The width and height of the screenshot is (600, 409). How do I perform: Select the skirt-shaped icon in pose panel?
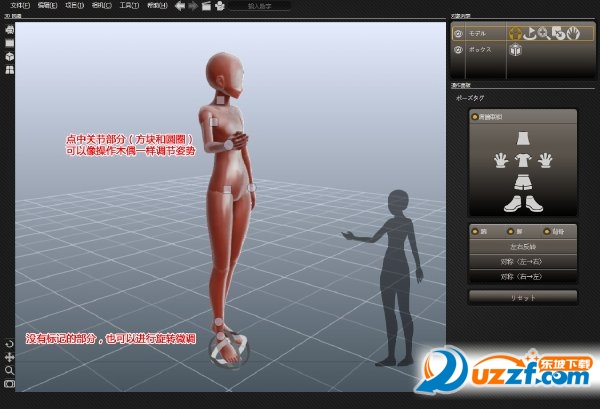pos(523,138)
